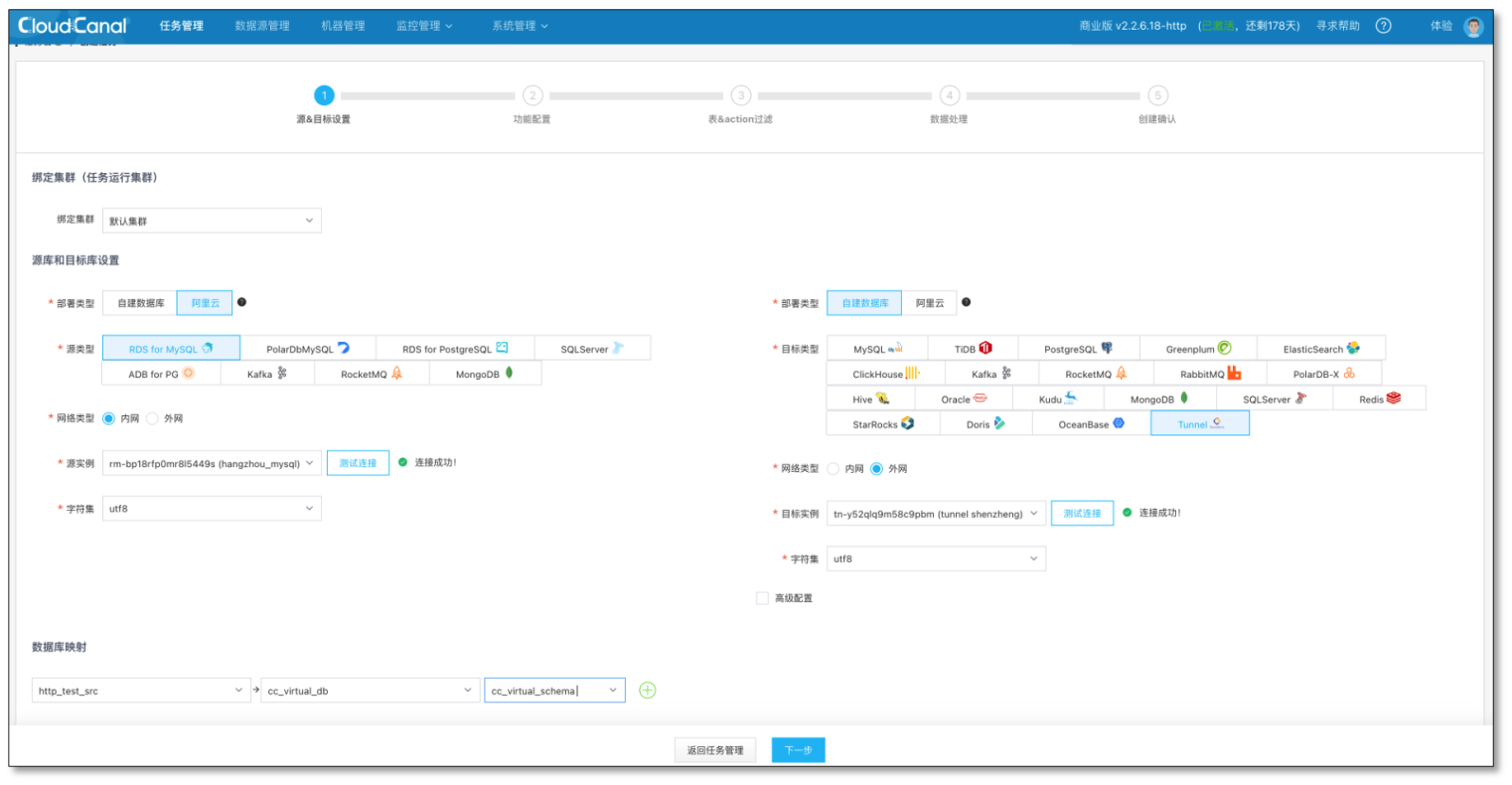Choose MongoDB in the source type list
The height and width of the screenshot is (785, 1512).
[x=485, y=374]
